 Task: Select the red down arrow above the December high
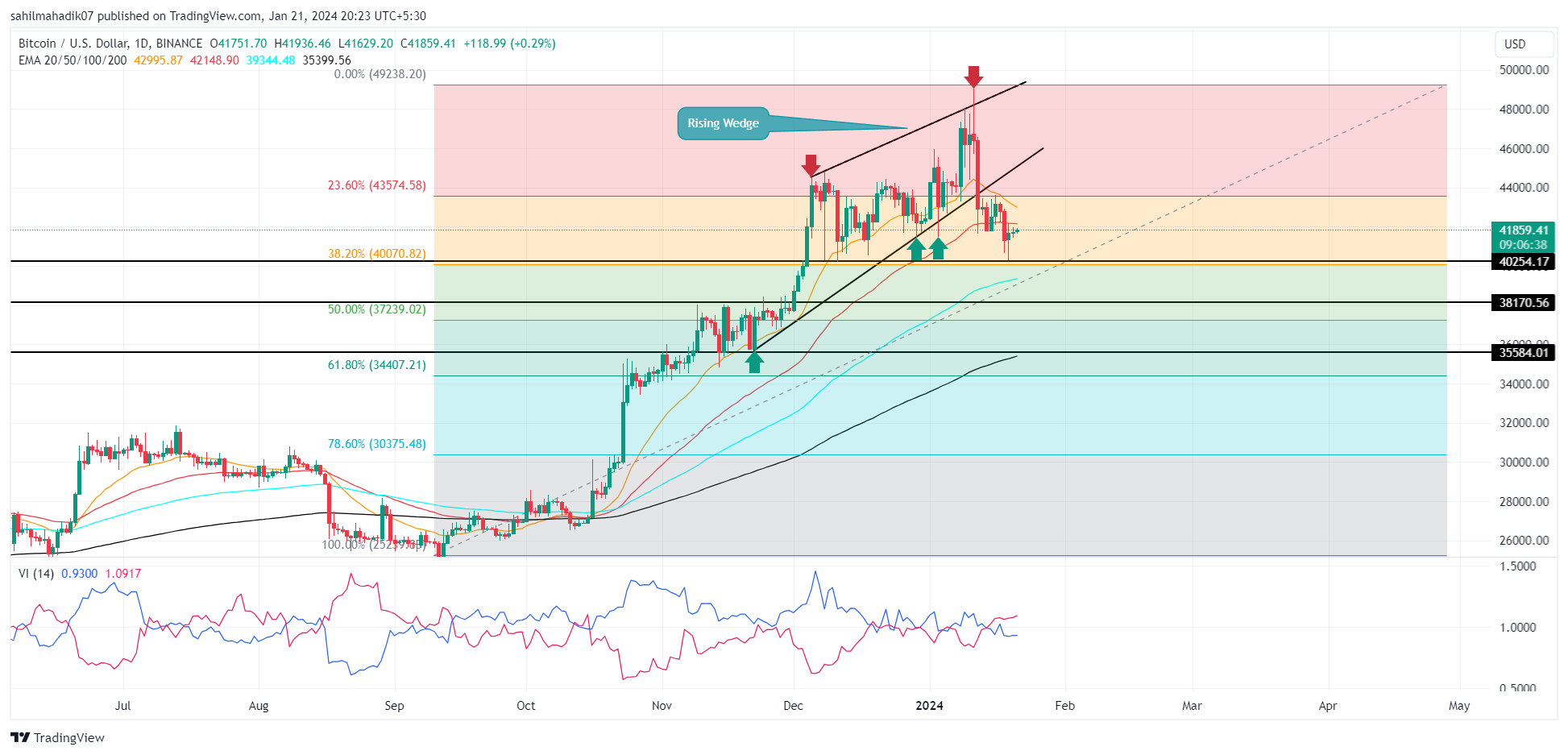pyautogui.click(x=811, y=165)
